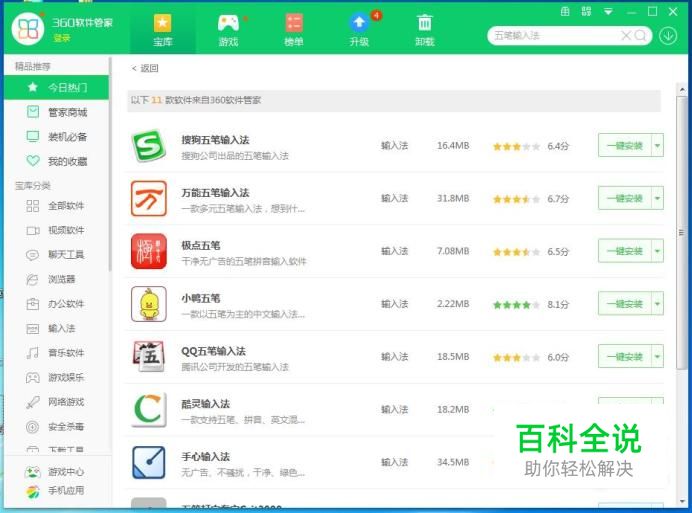This screenshot has width=692, height=513.
Task: Open 酷灵输入法 title
Action: coord(206,404)
